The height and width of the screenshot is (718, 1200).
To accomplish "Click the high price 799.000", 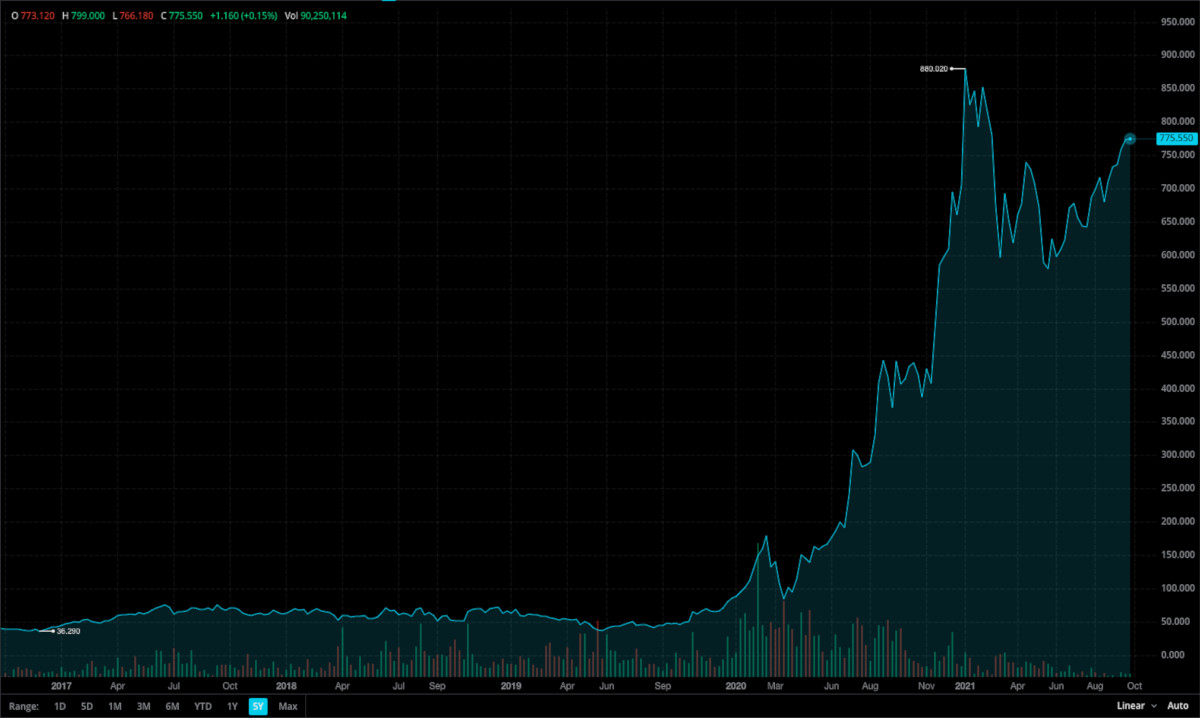I will click(87, 16).
